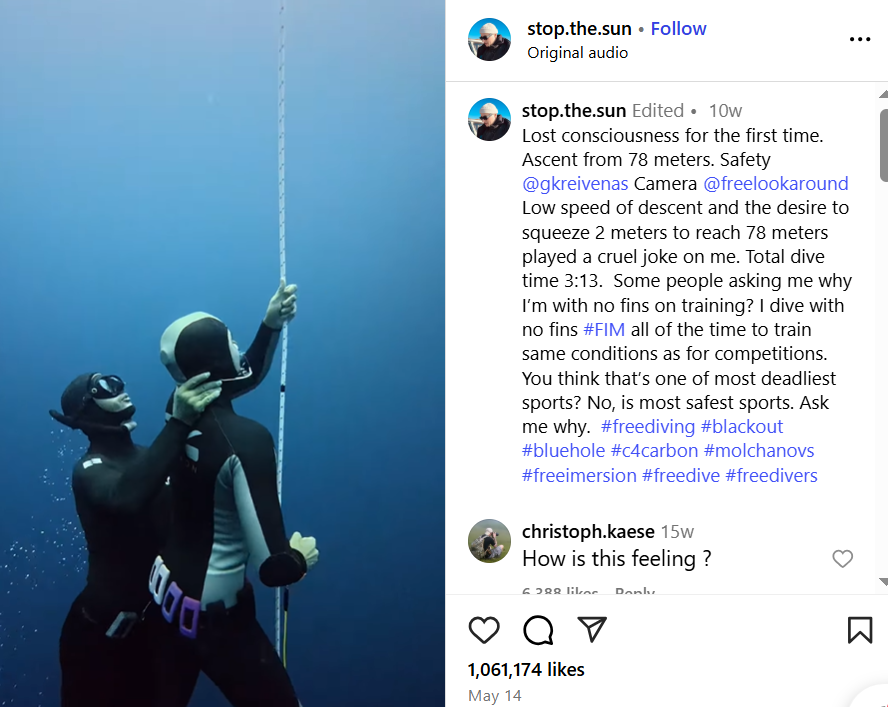Viewport: 888px width, 707px height.
Task: View the 1,061,174 likes list
Action: click(x=526, y=670)
